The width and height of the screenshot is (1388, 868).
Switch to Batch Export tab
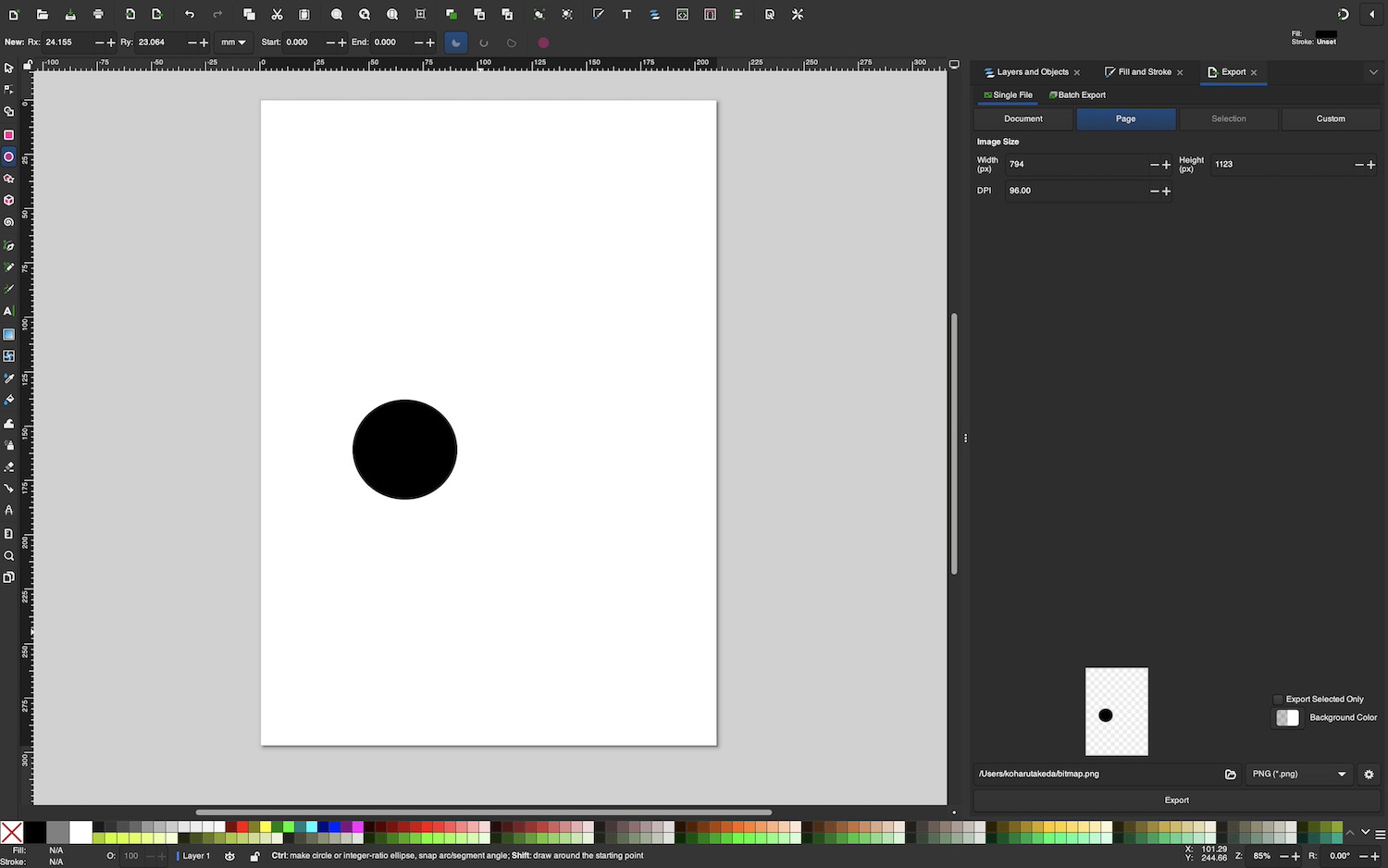[1077, 95]
